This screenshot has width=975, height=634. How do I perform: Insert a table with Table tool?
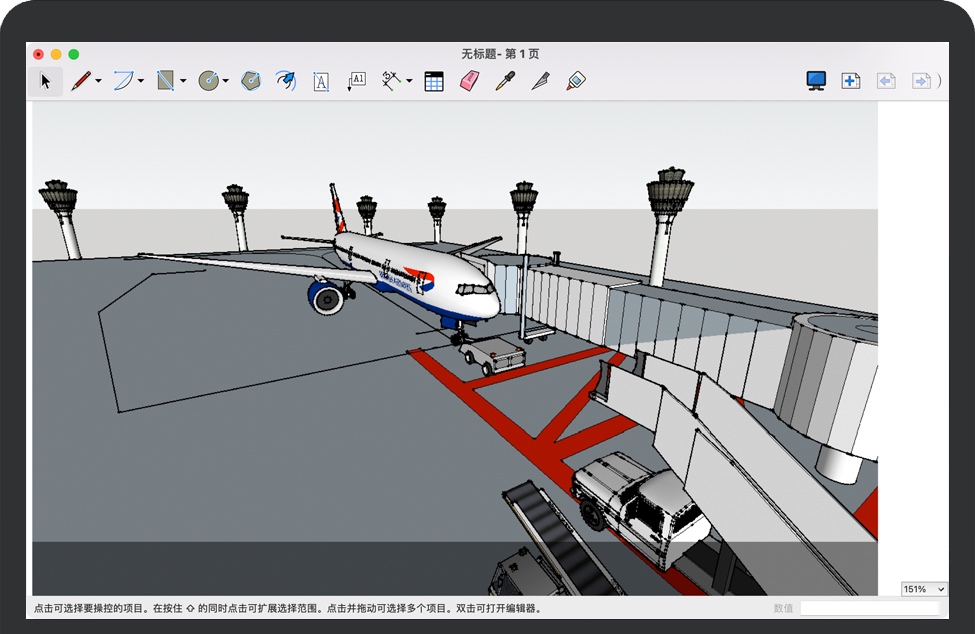(x=434, y=81)
